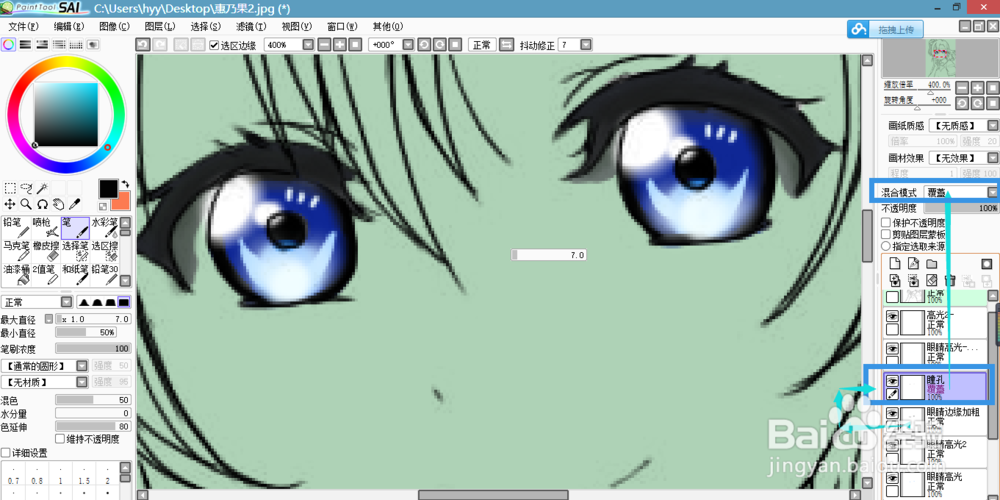The image size is (1000, 500).
Task: Open the 视图 menu
Action: [x=297, y=26]
